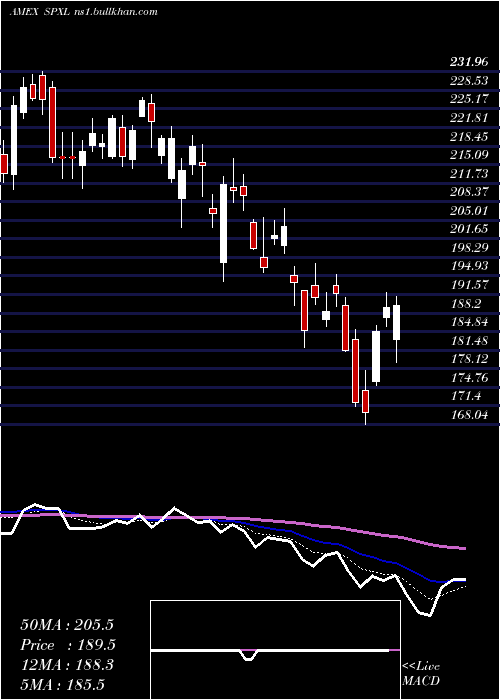Click the 211.73 price level label
Viewport: 500px width, 700px height.
point(469,173)
